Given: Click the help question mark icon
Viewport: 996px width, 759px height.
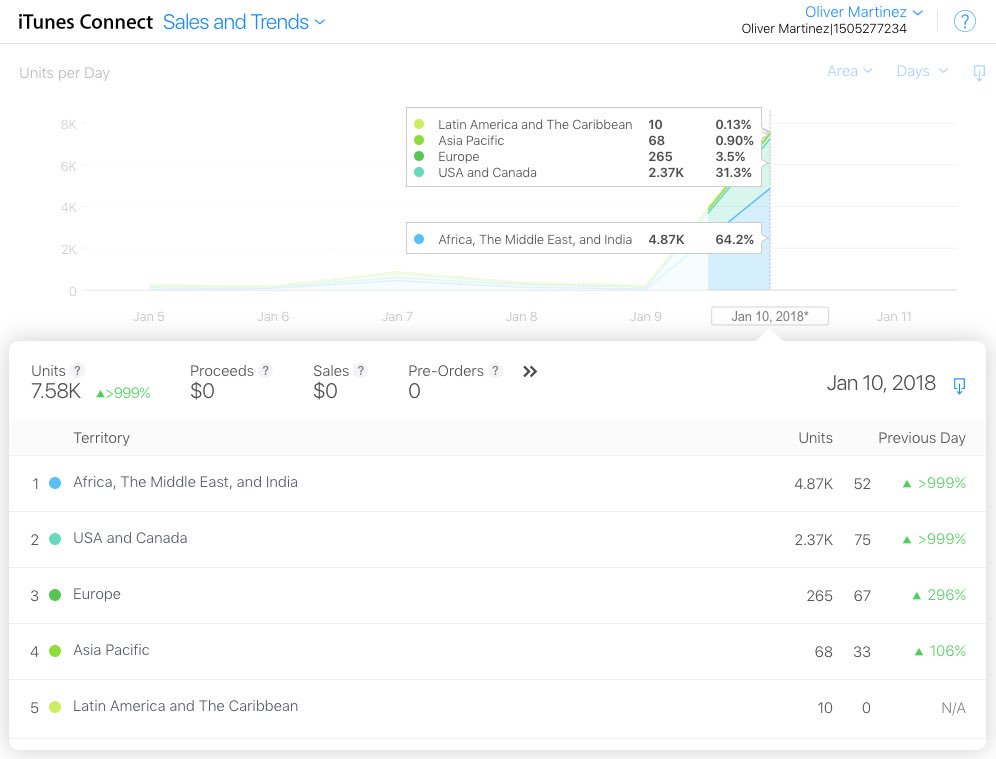Looking at the screenshot, I should (964, 22).
